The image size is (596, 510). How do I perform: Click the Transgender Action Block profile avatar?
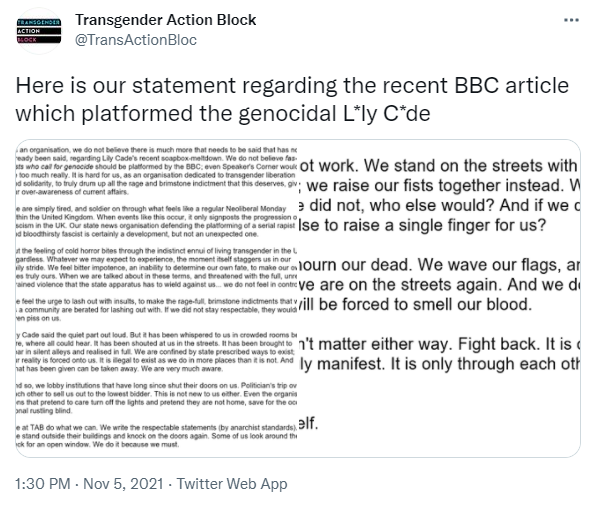click(39, 31)
